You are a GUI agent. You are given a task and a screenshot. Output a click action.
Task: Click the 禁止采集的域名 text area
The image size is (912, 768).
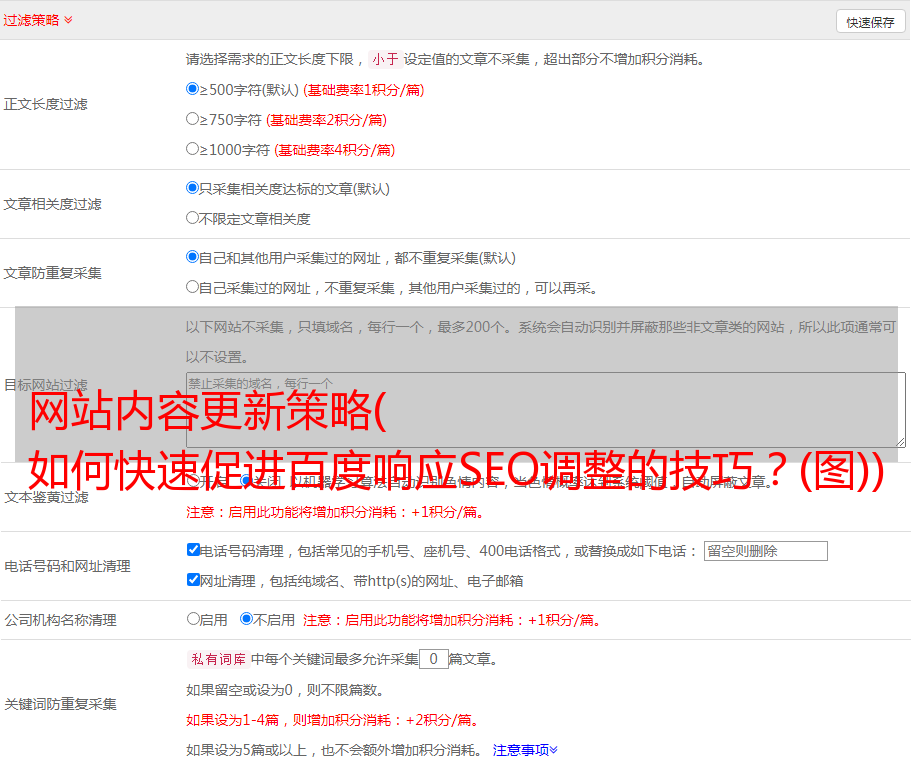pos(545,409)
